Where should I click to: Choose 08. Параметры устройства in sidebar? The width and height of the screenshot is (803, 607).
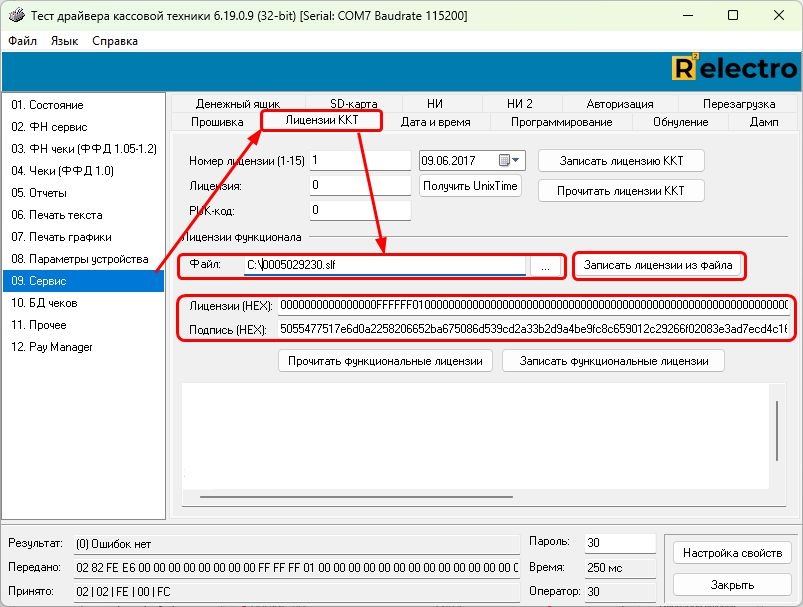click(79, 259)
